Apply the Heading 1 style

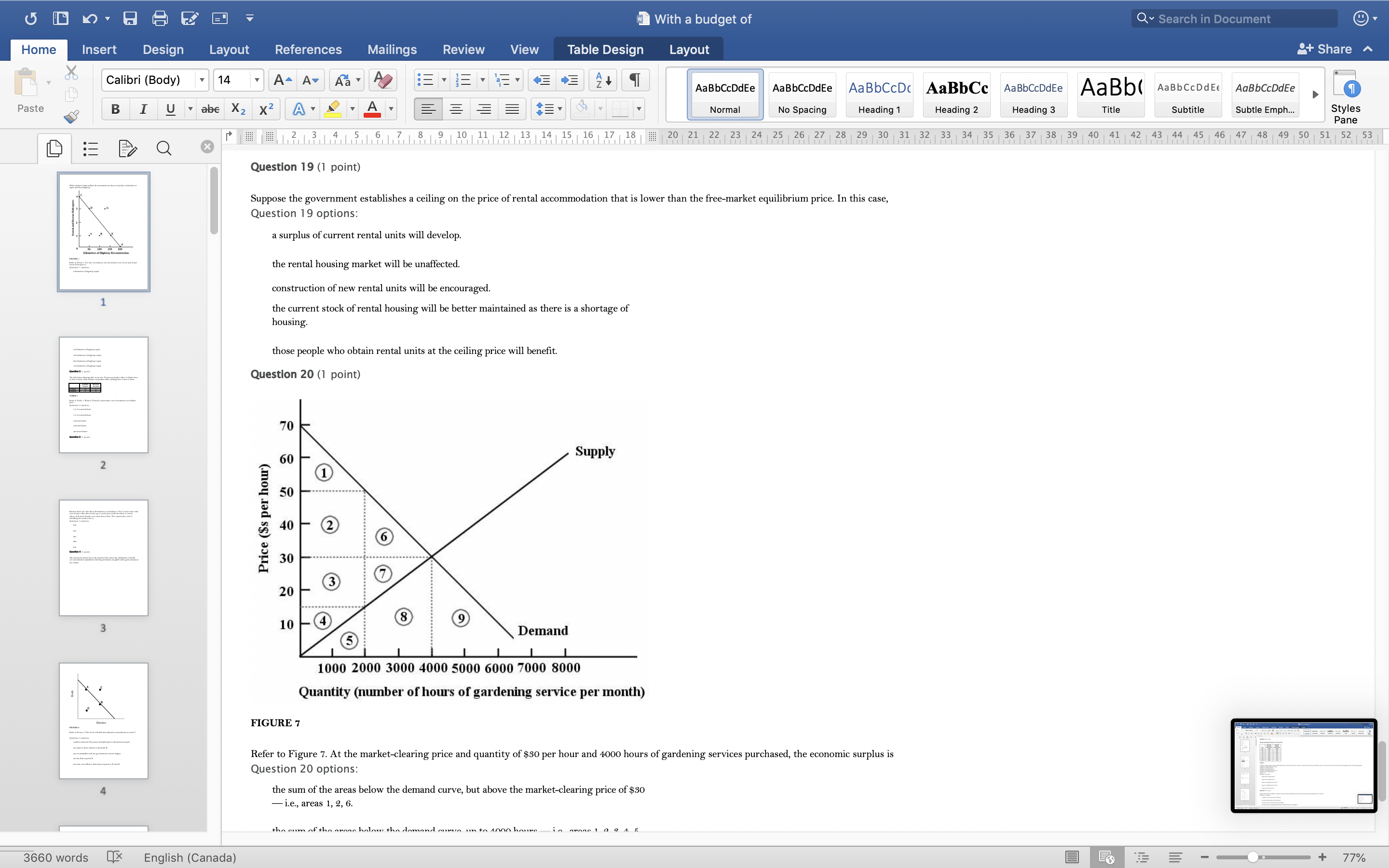point(879,95)
